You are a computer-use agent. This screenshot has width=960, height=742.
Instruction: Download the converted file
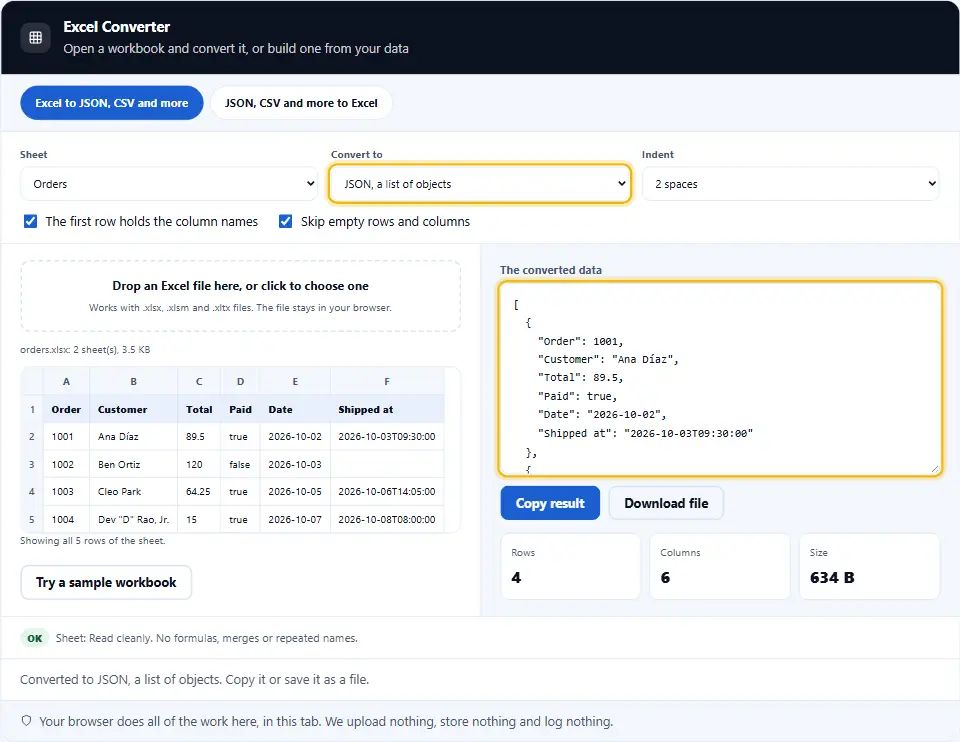[x=666, y=503]
